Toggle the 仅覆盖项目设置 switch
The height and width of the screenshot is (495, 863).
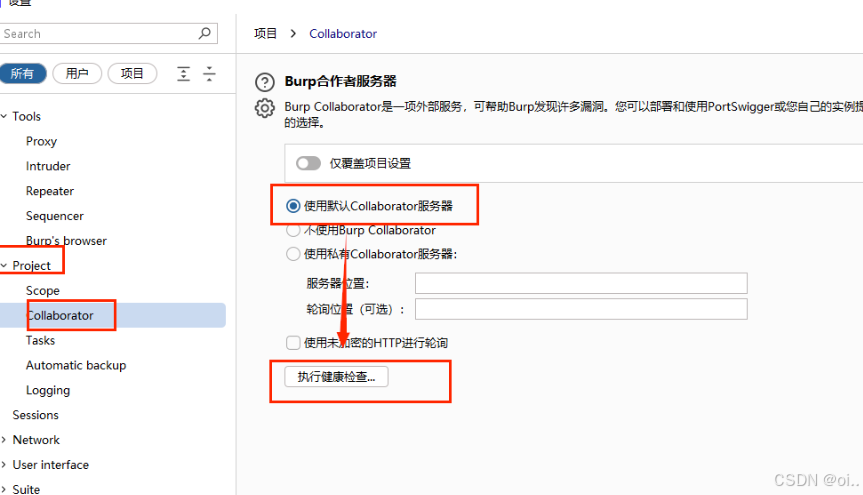click(x=308, y=163)
